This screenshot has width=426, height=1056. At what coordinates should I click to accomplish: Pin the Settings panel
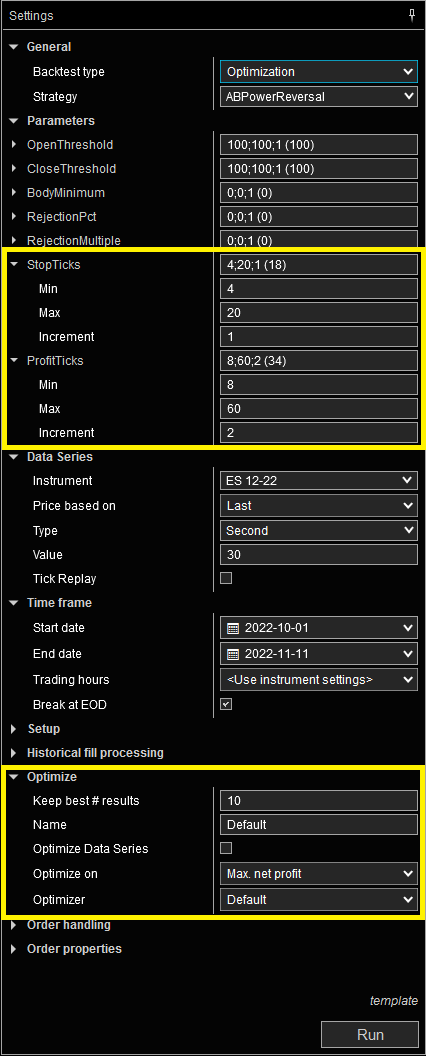[412, 15]
